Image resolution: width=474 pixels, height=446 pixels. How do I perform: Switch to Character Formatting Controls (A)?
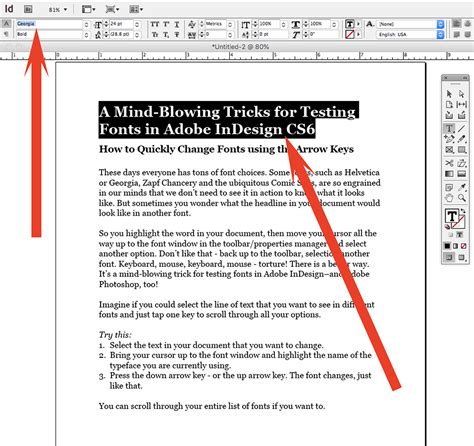6,24
